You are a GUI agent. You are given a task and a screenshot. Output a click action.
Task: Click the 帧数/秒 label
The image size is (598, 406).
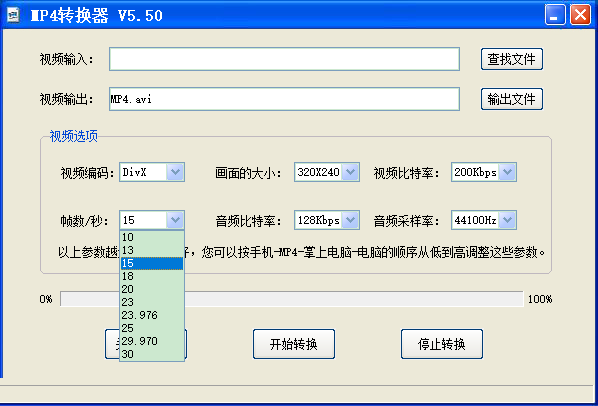[84, 221]
